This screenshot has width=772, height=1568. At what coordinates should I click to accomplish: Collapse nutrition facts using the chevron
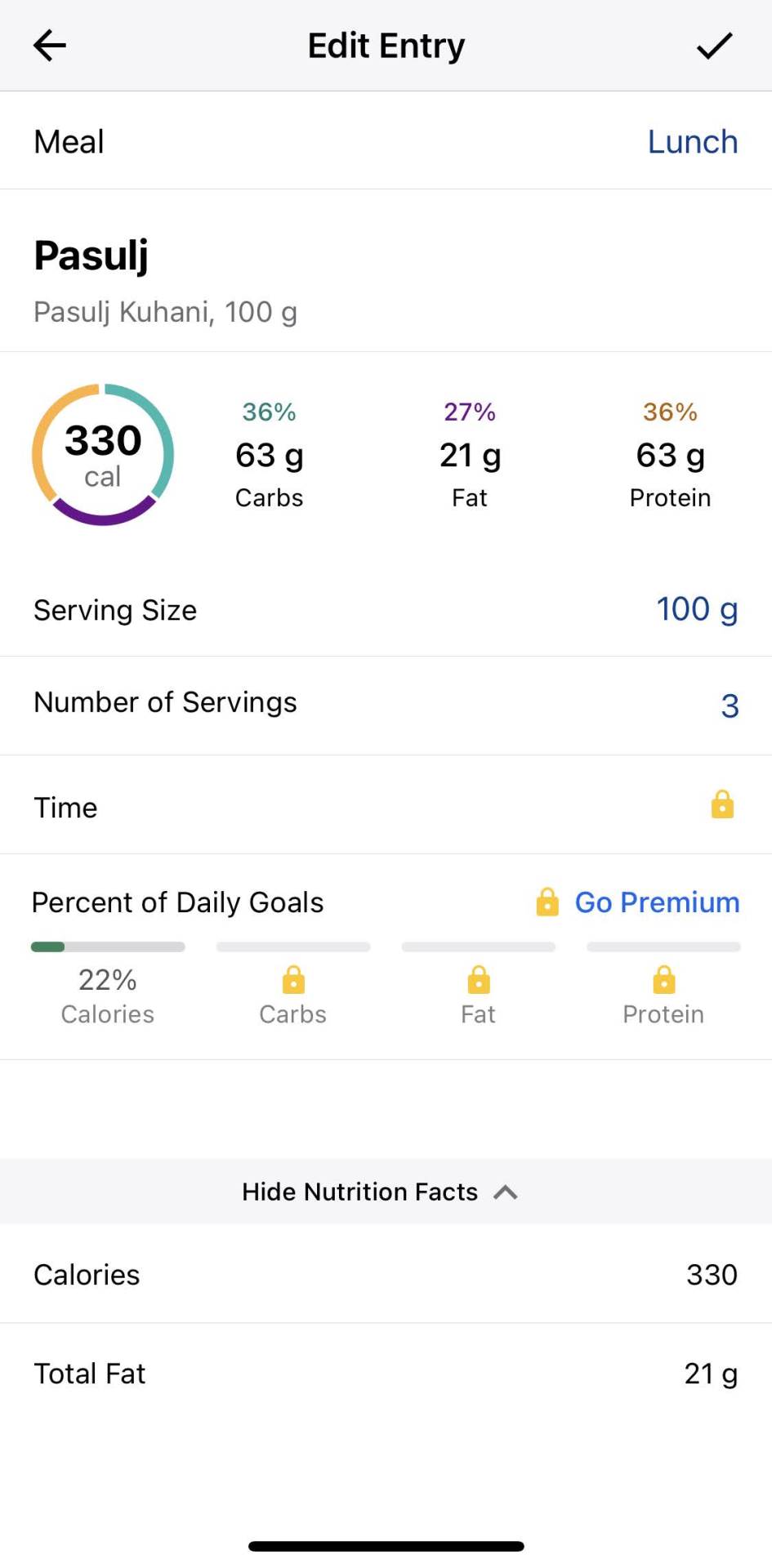(x=506, y=1192)
